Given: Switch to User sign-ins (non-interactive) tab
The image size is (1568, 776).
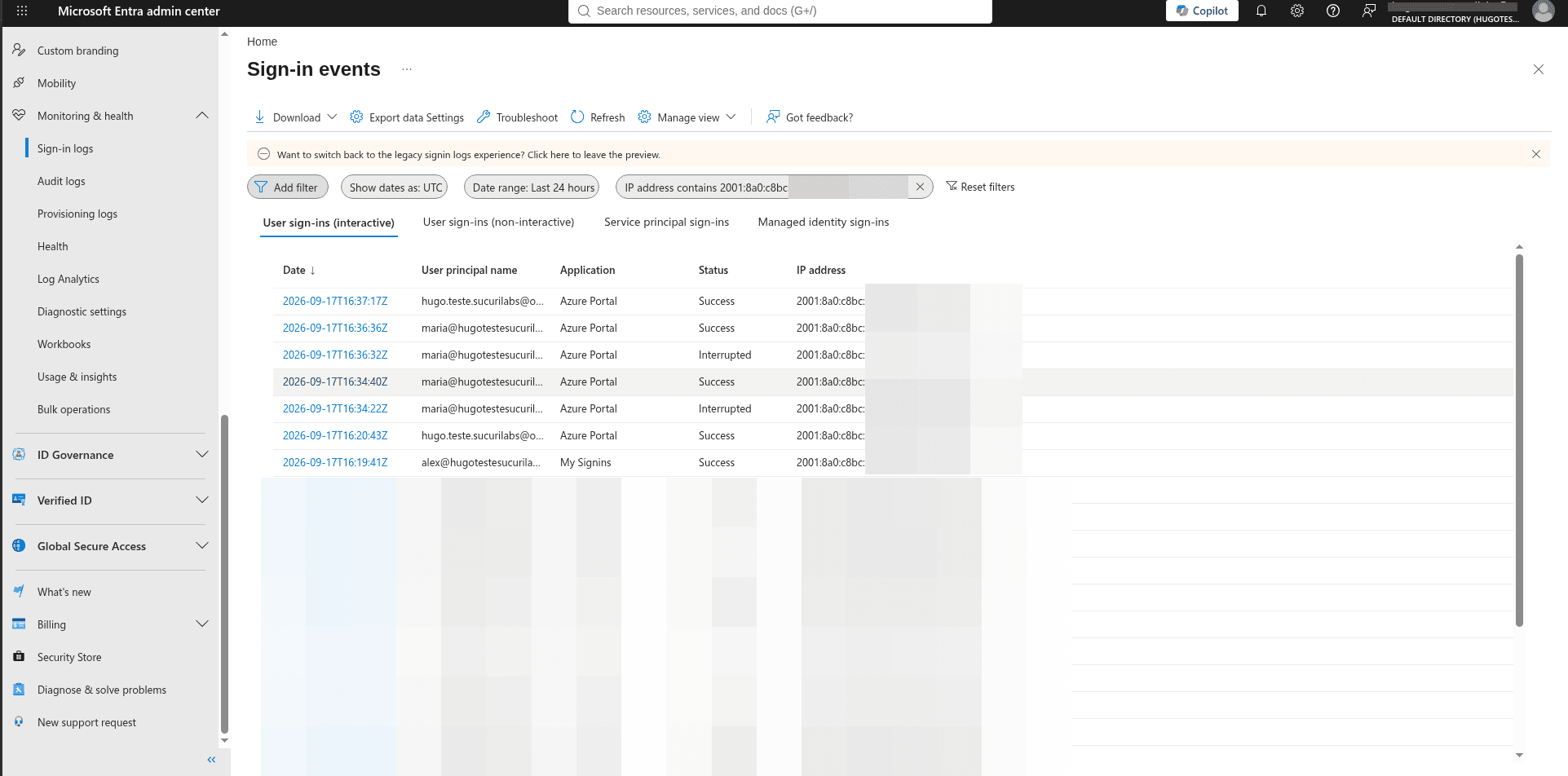Looking at the screenshot, I should tap(498, 222).
